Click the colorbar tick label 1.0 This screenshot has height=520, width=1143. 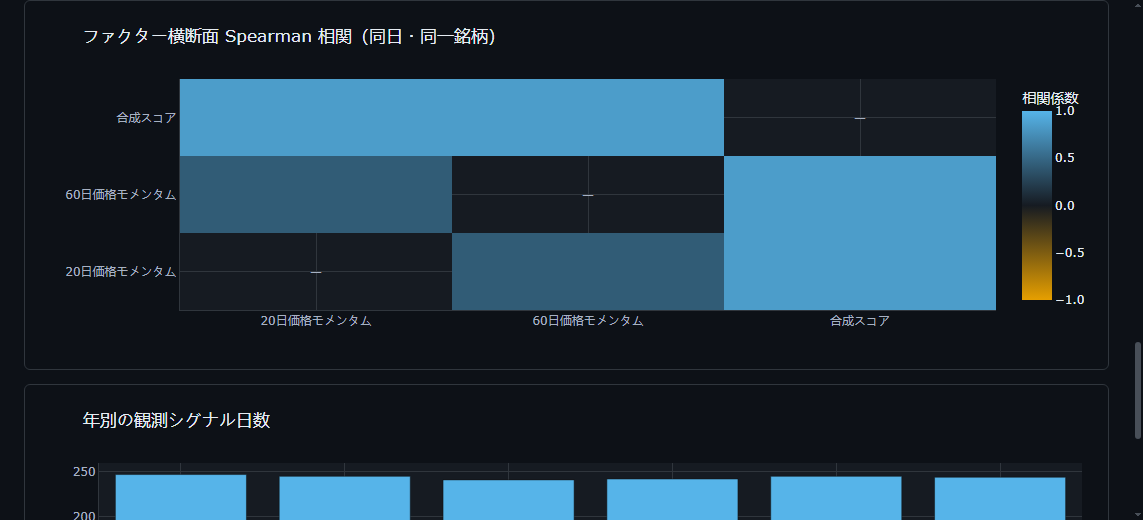tap(1065, 112)
